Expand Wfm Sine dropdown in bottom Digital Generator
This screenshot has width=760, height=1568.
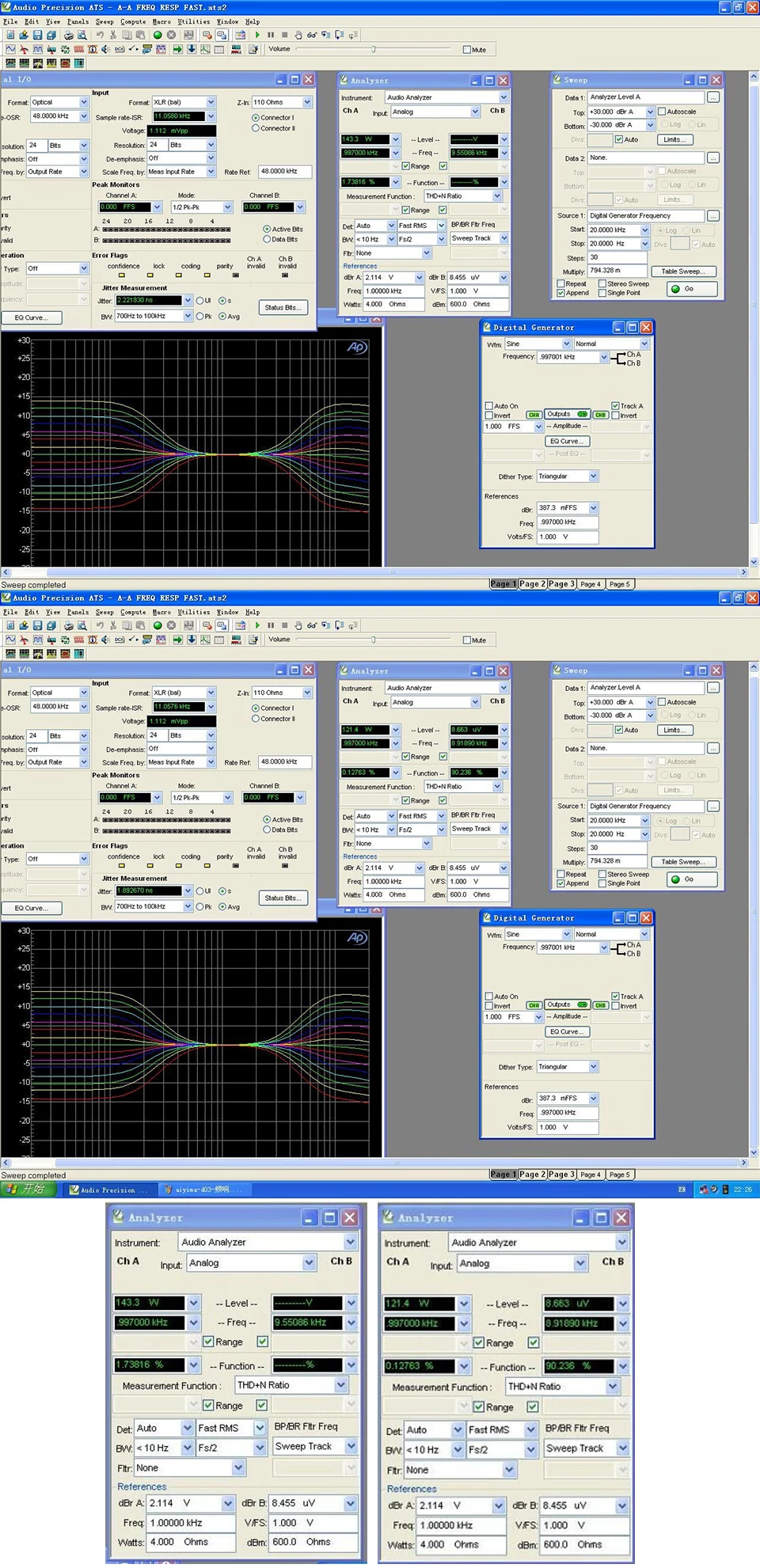tap(567, 934)
